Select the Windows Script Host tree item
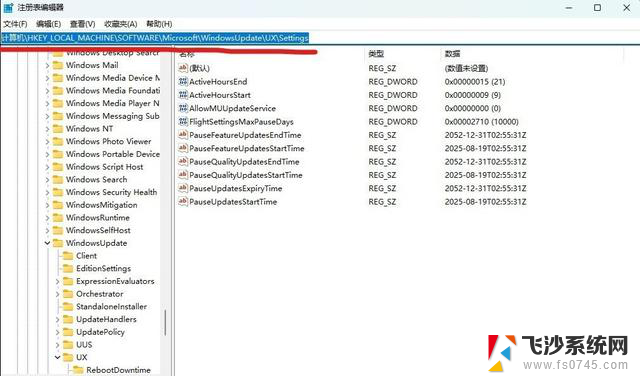640x376 pixels. [x=104, y=167]
